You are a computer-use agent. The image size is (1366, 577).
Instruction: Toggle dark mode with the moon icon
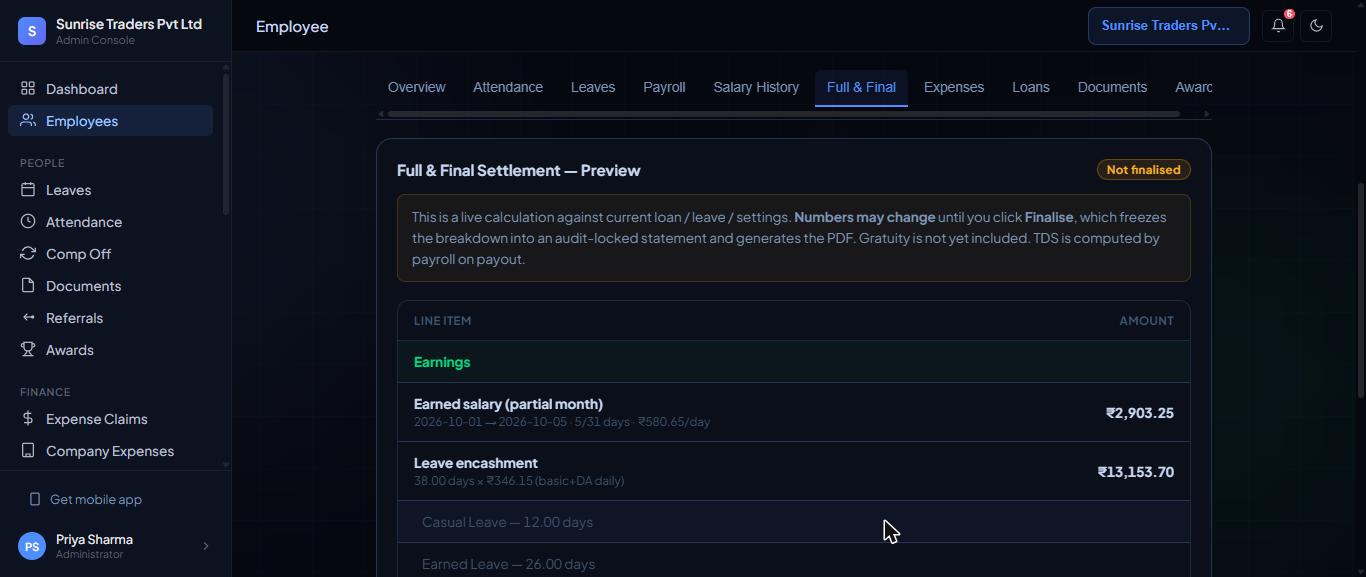(x=1316, y=26)
